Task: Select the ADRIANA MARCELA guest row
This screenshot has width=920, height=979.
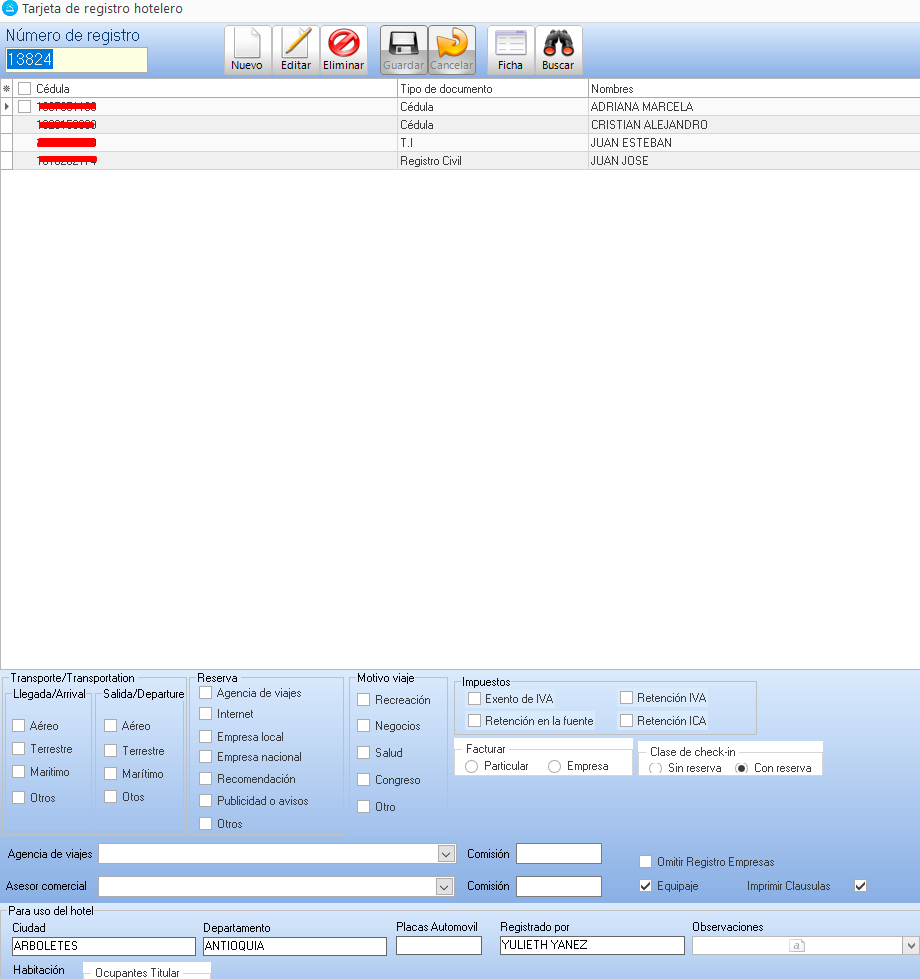Action: 641,107
